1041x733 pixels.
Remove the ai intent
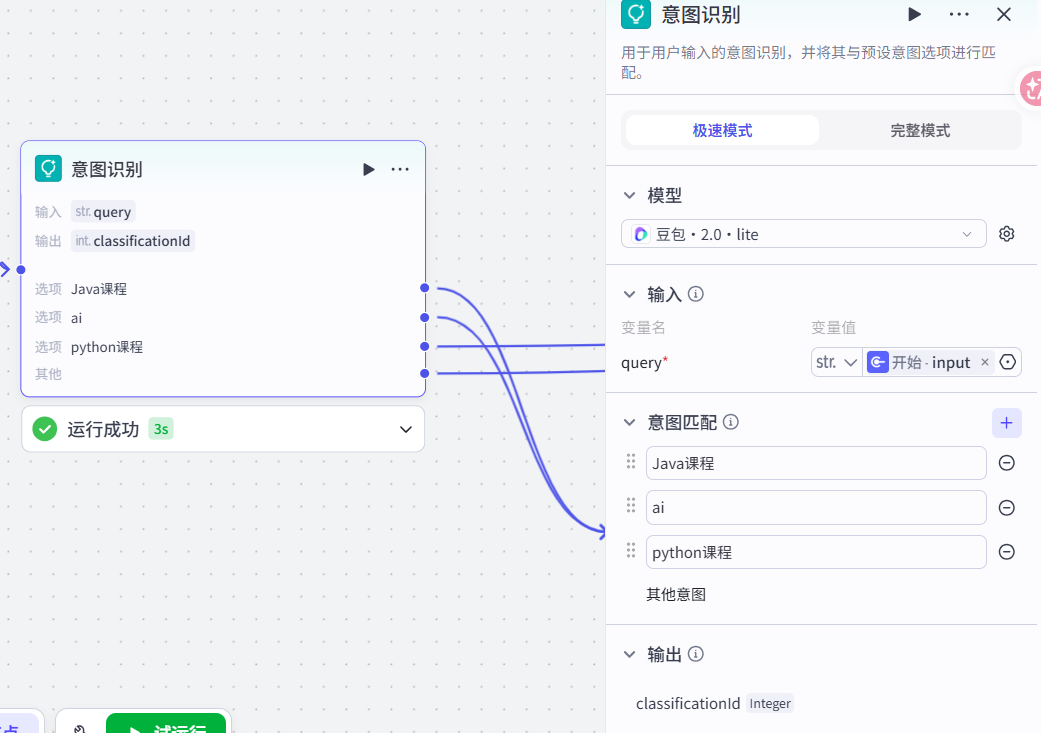coord(1006,507)
